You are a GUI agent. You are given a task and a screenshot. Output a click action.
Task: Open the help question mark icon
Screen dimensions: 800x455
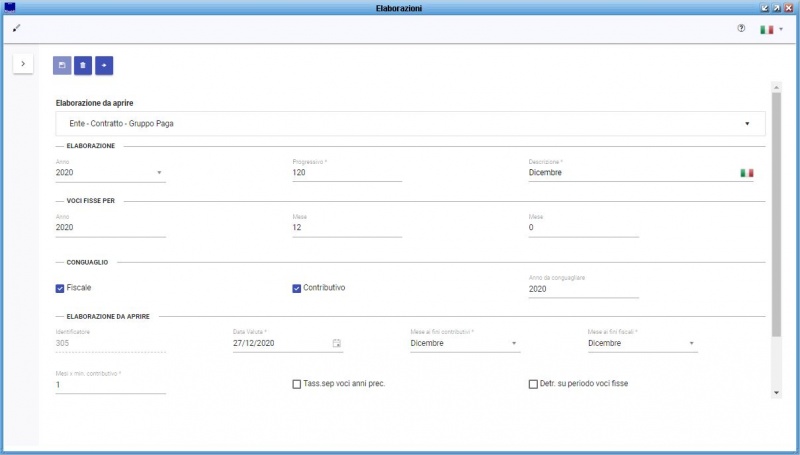tap(741, 29)
